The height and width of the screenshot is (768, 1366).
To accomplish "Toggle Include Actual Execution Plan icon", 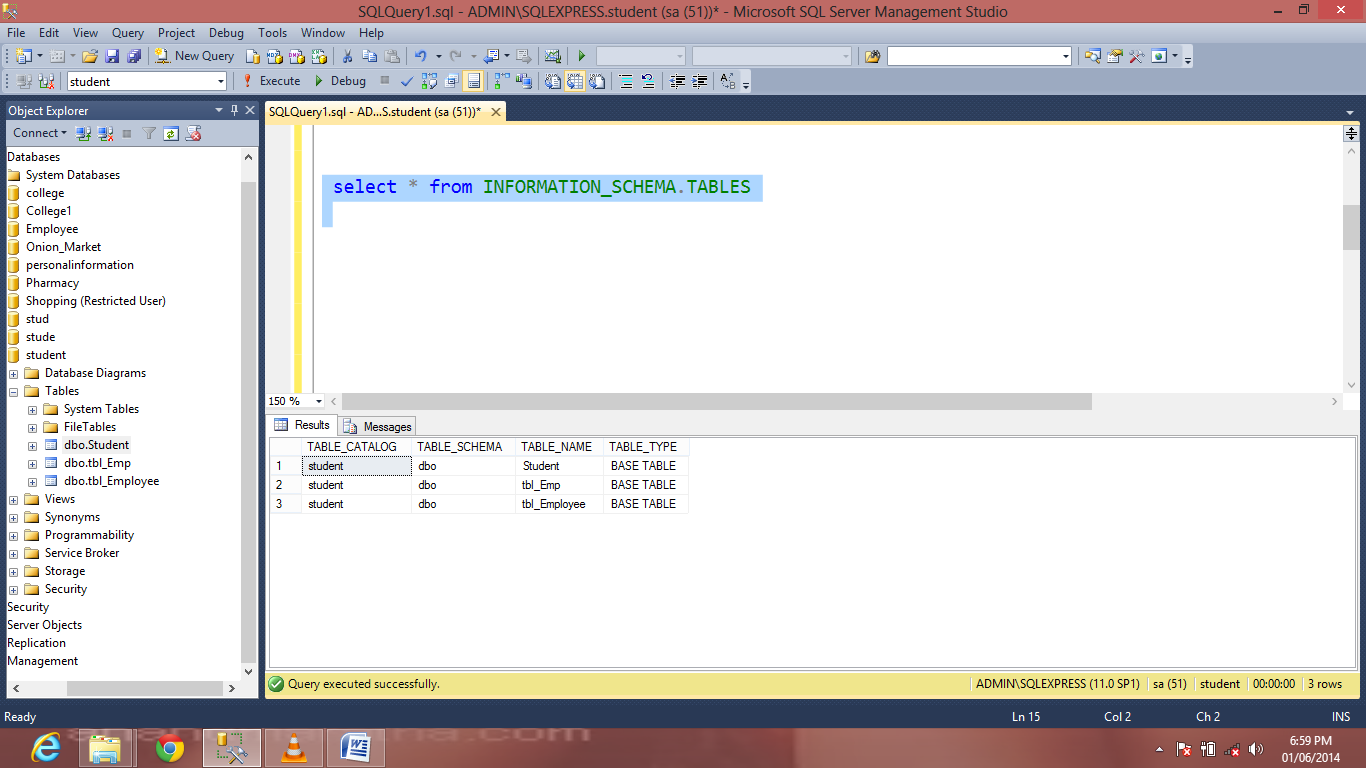I will click(502, 81).
